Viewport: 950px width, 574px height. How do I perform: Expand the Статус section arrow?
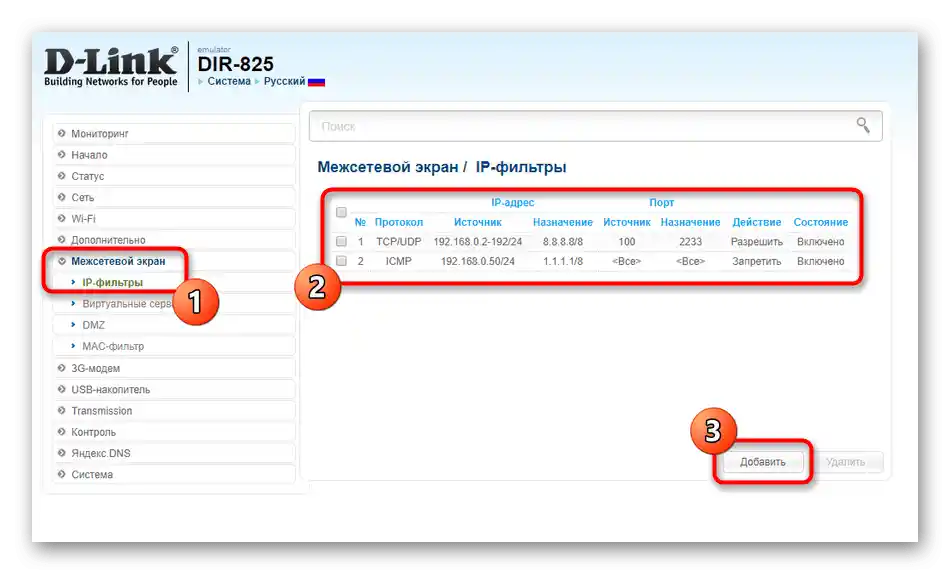coord(61,176)
